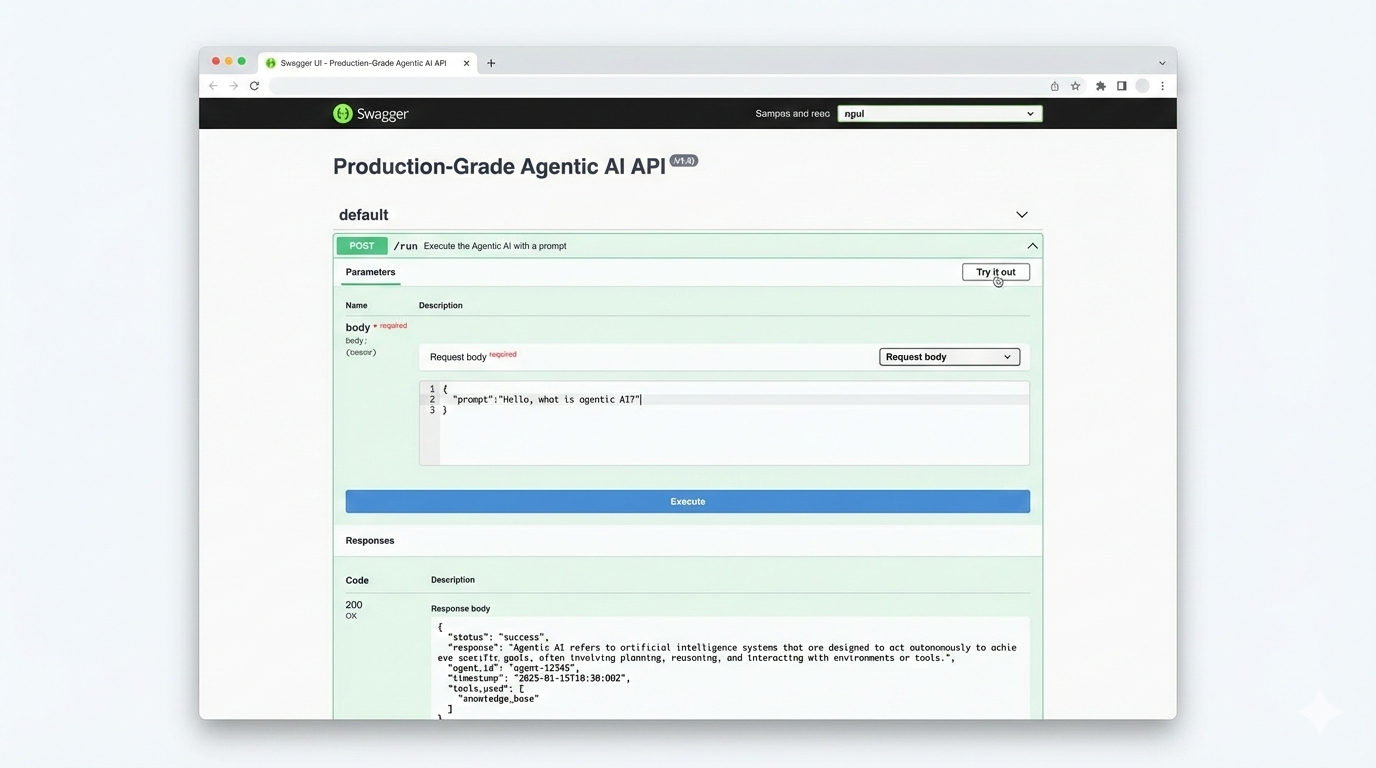Bookmark the page via the star icon
The height and width of the screenshot is (768, 1376).
tap(1075, 86)
